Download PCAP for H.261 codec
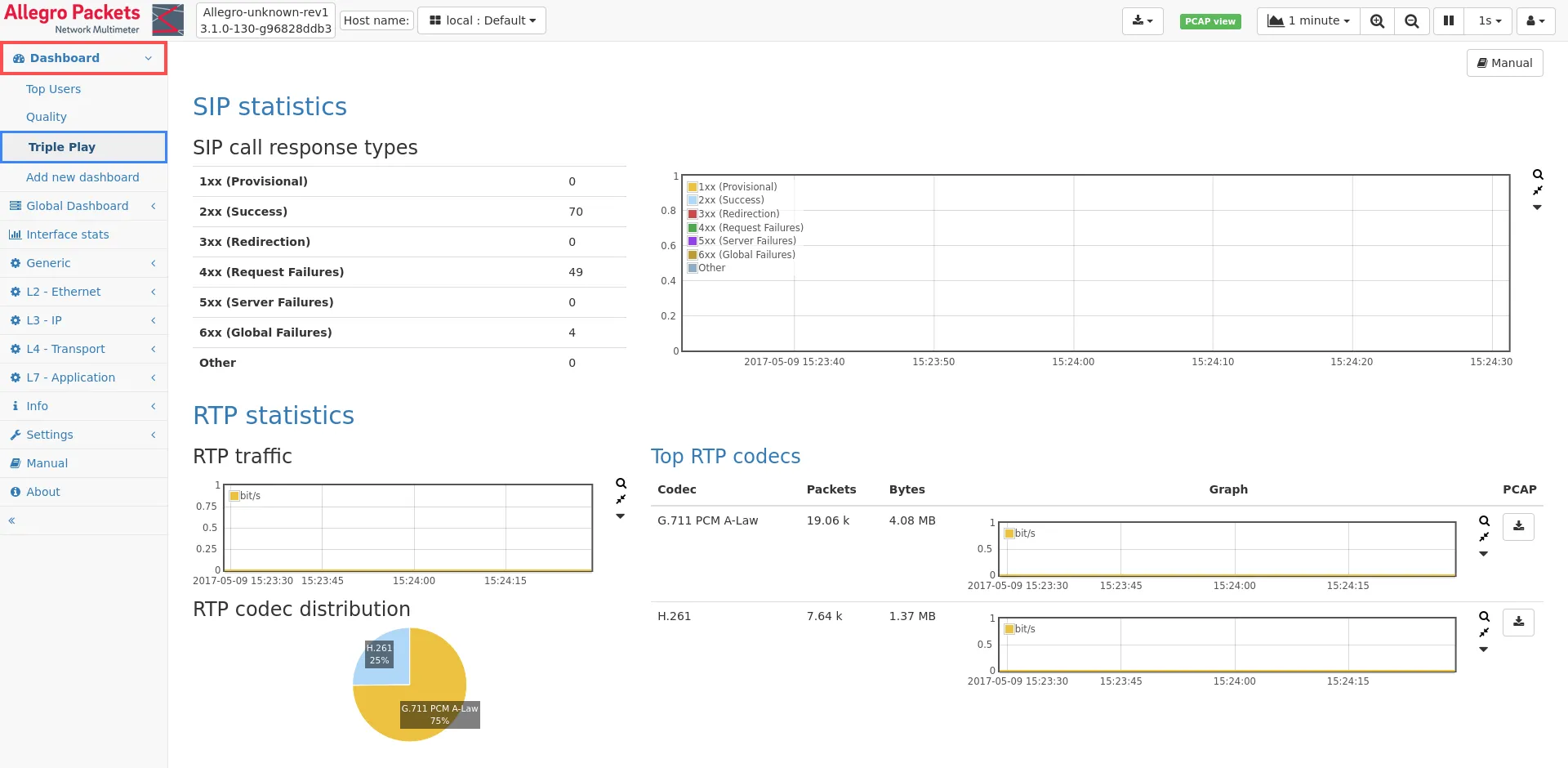The width and height of the screenshot is (1568, 768). 1518,623
